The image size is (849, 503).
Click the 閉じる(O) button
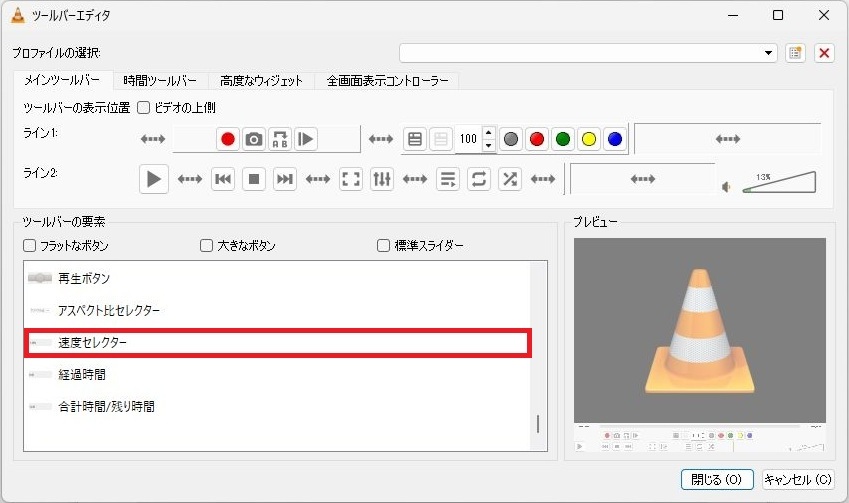[x=717, y=479]
